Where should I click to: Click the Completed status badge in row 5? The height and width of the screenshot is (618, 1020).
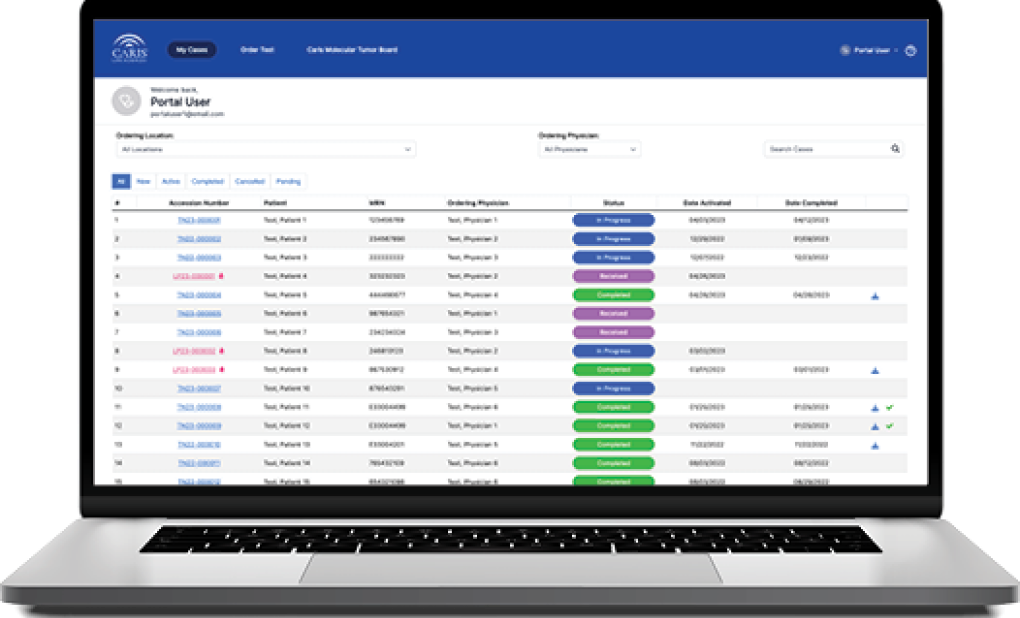(x=613, y=295)
